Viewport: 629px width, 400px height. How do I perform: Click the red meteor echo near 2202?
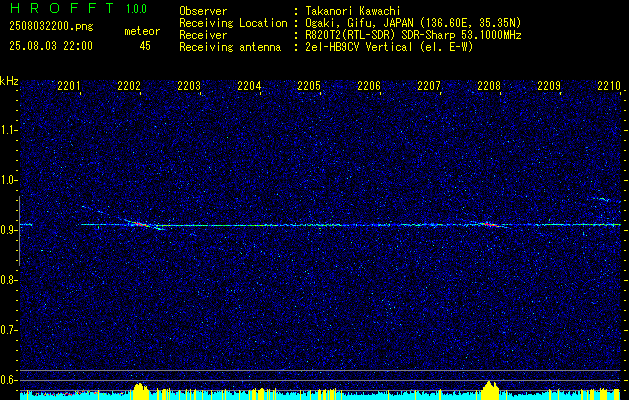138,224
